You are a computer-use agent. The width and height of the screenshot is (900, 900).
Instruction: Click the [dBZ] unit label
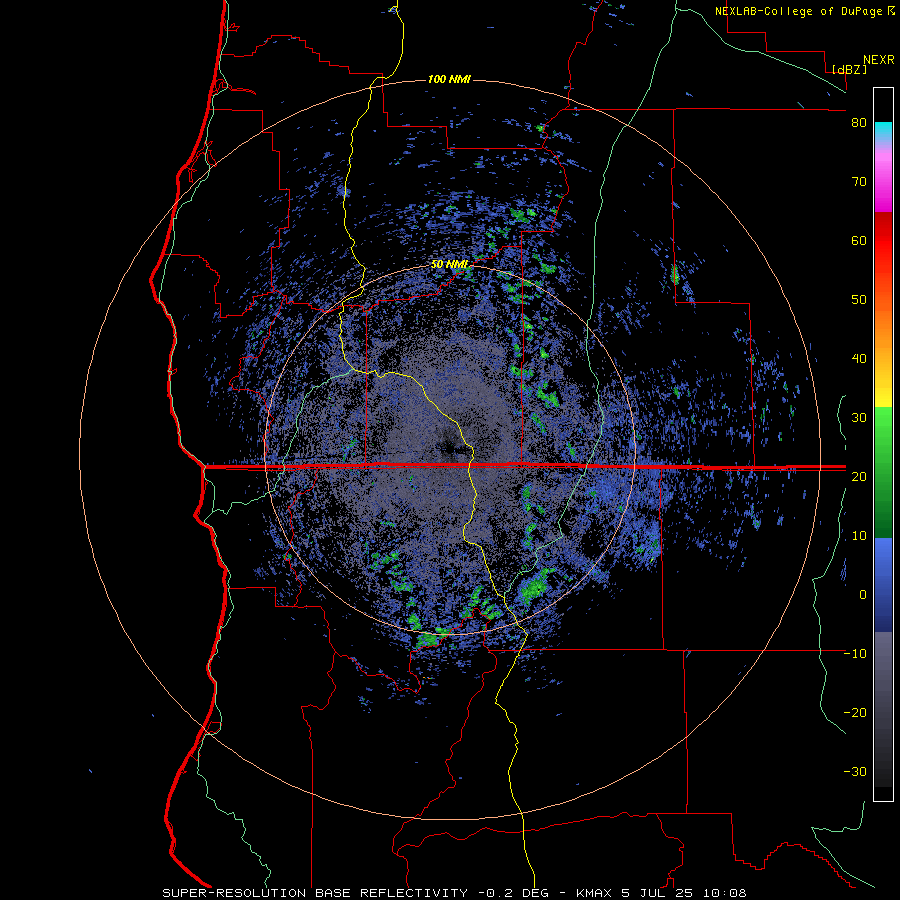[849, 69]
